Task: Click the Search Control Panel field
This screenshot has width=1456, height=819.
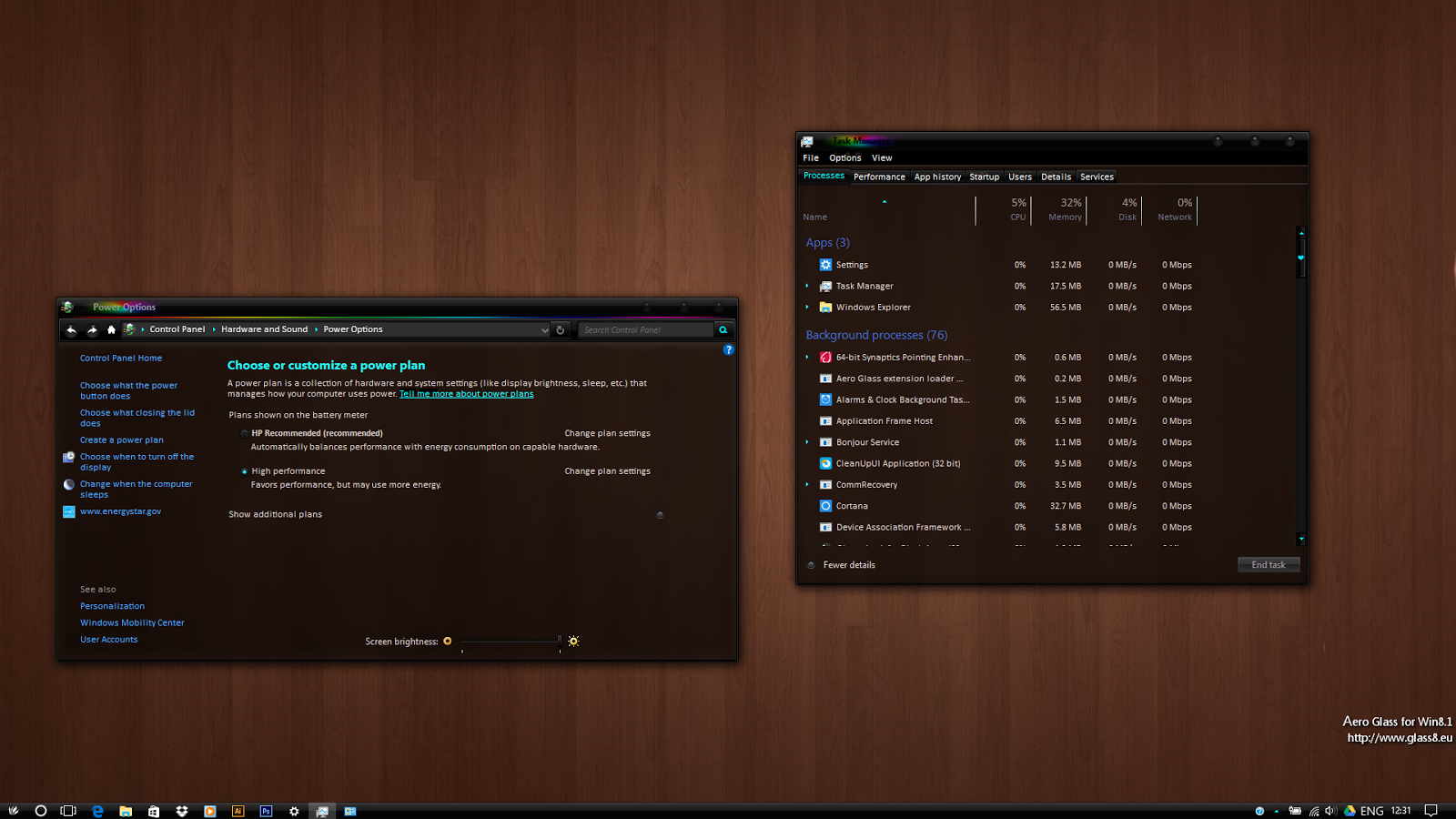Action: pos(646,329)
